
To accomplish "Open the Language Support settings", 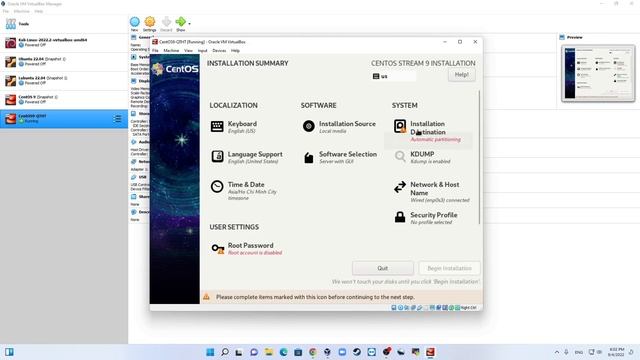I will tap(247, 157).
